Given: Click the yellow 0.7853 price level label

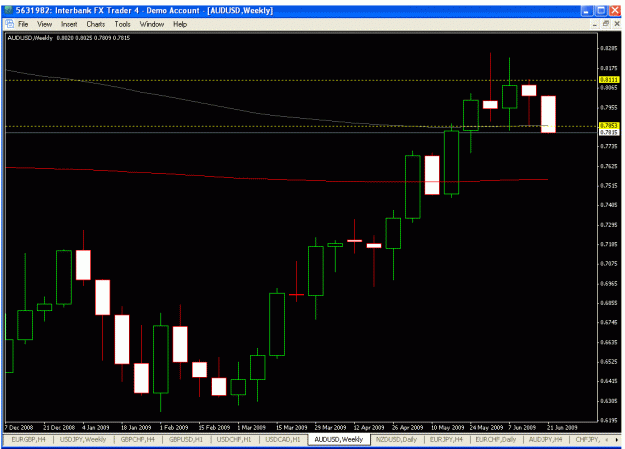Looking at the screenshot, I should pos(609,126).
